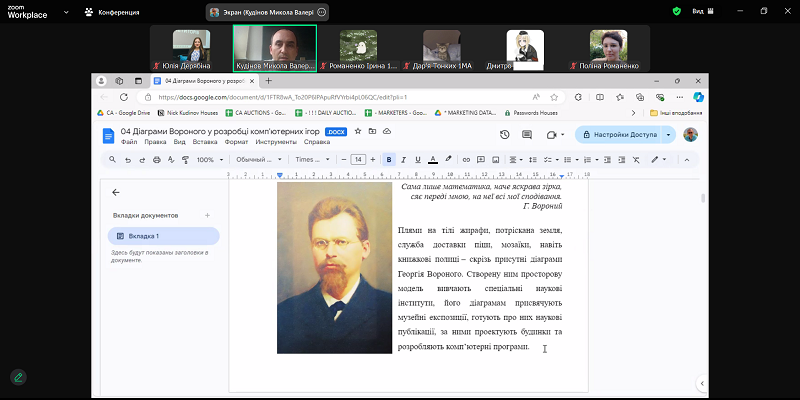This screenshot has height=400, width=800.
Task: Open the Edge Read aloud icon
Action: (536, 97)
